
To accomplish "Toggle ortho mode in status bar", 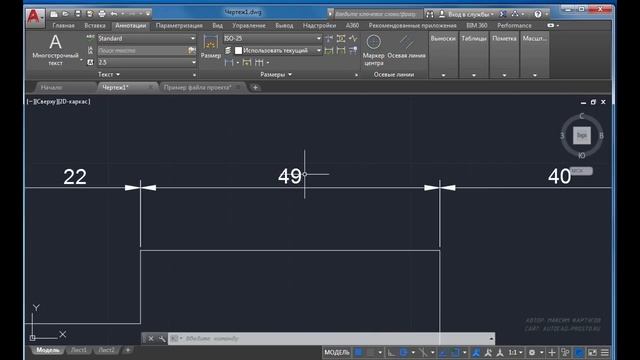I will pyautogui.click(x=391, y=352).
